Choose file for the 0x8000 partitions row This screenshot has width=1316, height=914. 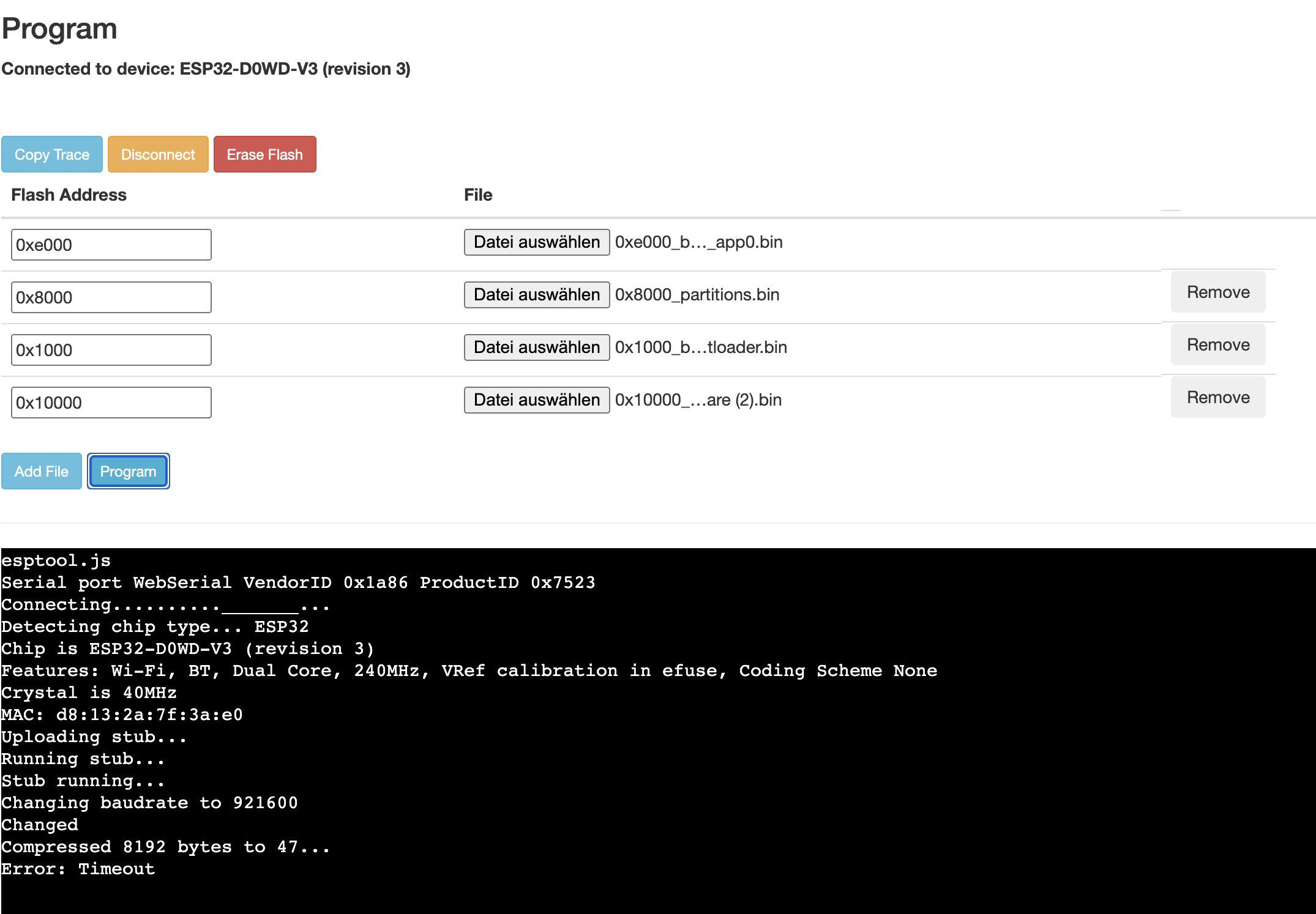[537, 295]
